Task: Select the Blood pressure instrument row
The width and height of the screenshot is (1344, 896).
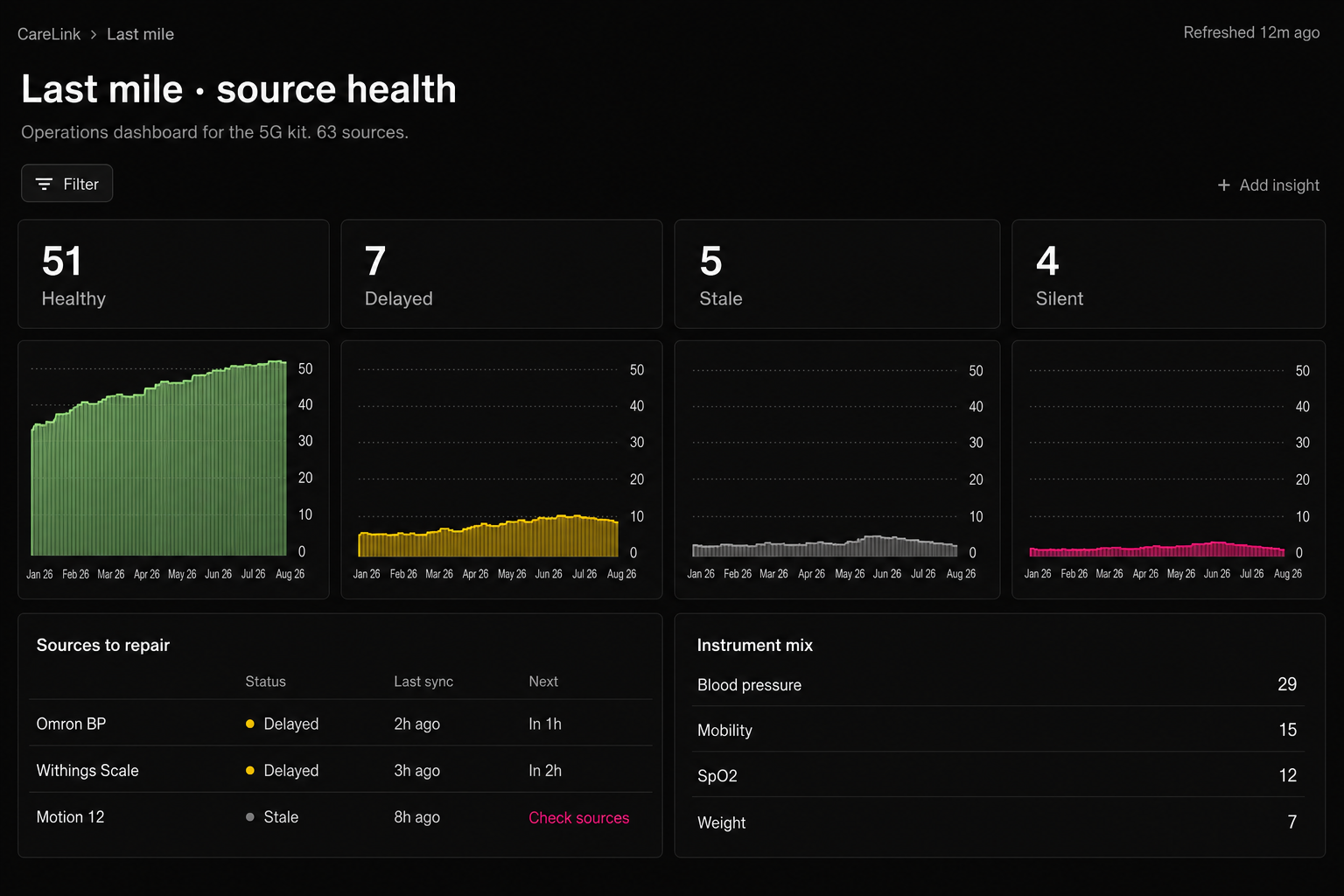Action: pos(997,684)
